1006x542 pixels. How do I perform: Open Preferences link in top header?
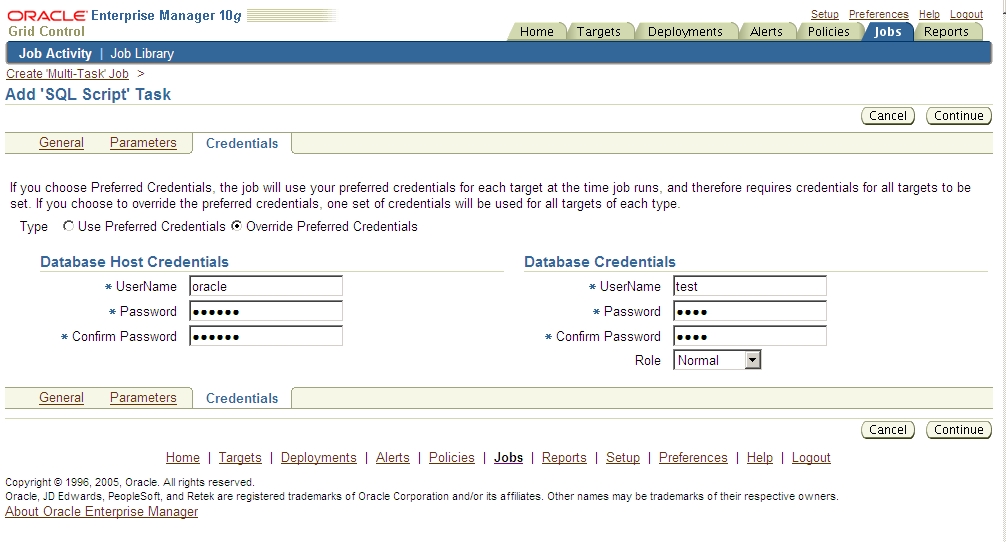[878, 14]
